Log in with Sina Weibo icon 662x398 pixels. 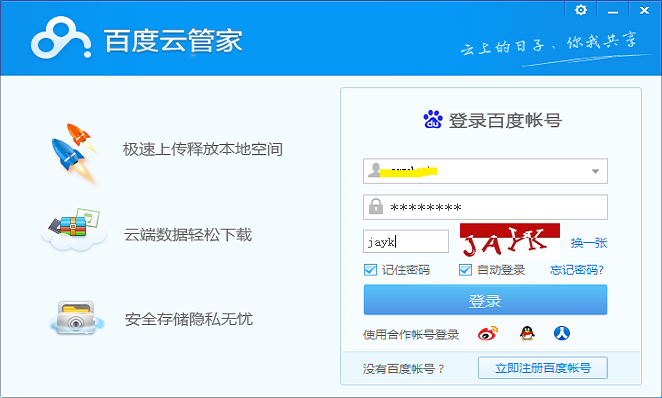pos(488,333)
